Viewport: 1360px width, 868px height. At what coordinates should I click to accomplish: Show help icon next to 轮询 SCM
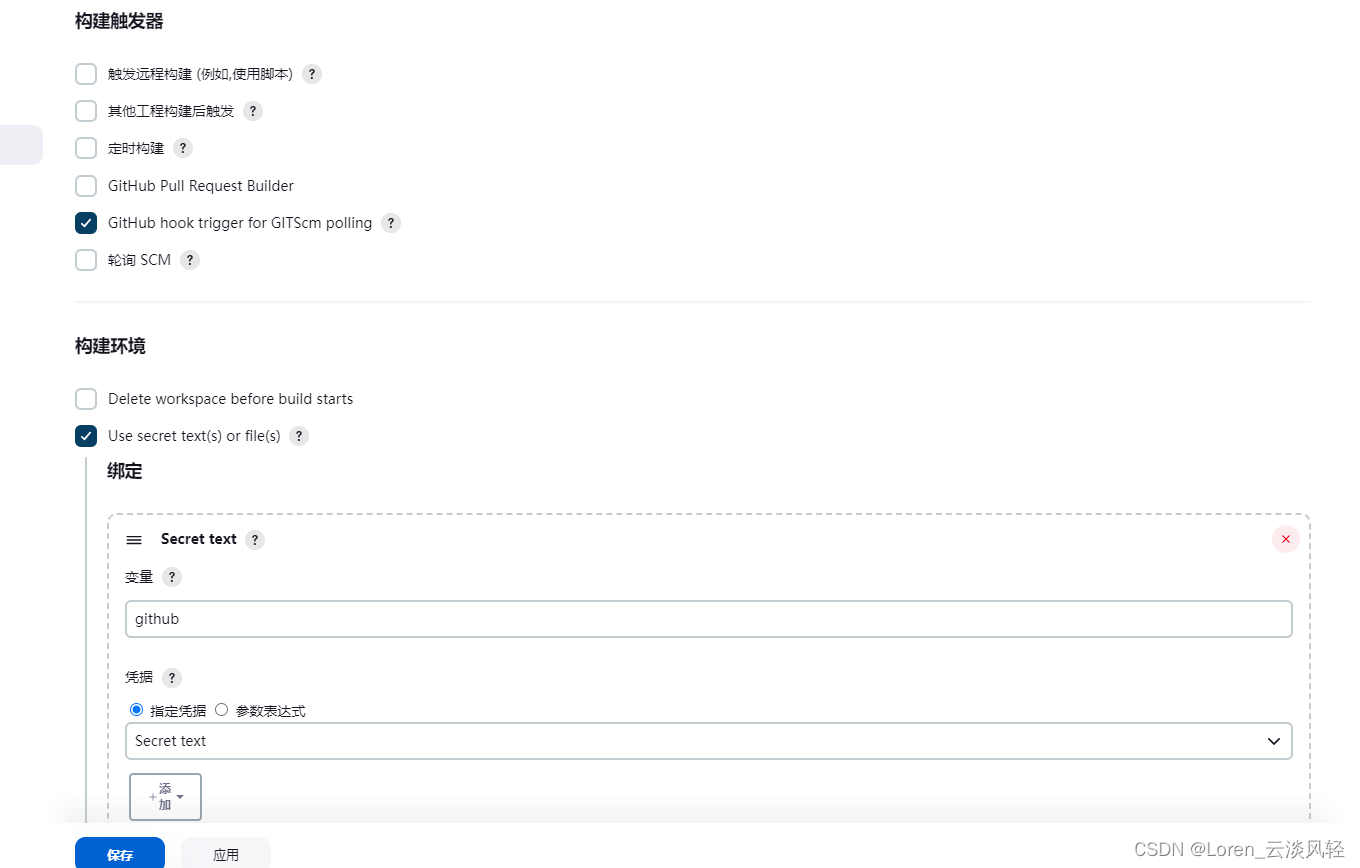pos(190,260)
